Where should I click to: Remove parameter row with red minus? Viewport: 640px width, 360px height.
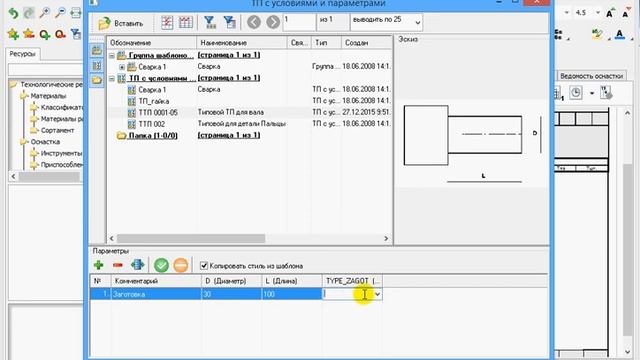(118, 265)
